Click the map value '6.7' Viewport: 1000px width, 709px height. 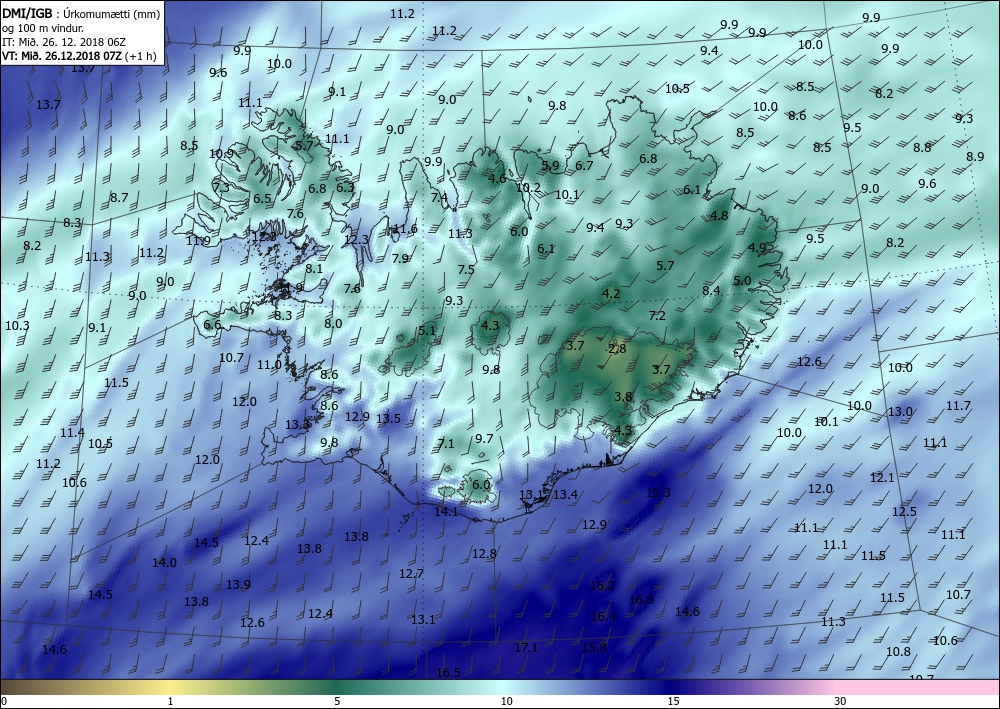(x=584, y=166)
